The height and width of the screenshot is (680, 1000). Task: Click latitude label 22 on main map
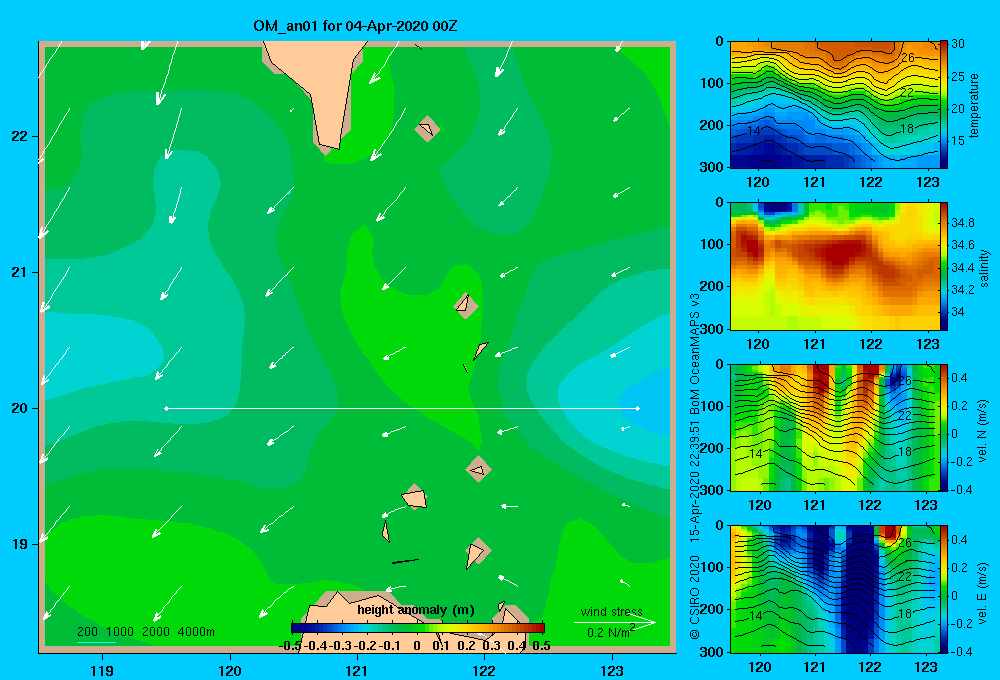[x=20, y=137]
